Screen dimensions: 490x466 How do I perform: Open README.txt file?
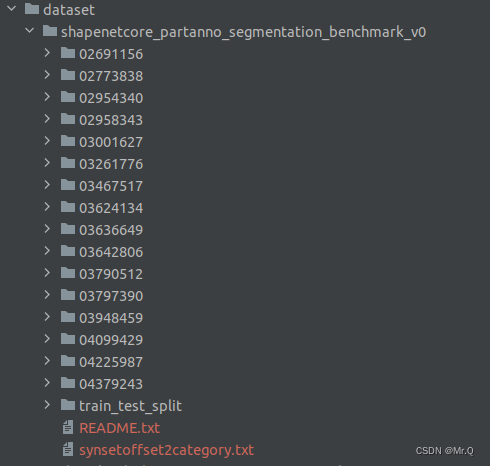119,428
